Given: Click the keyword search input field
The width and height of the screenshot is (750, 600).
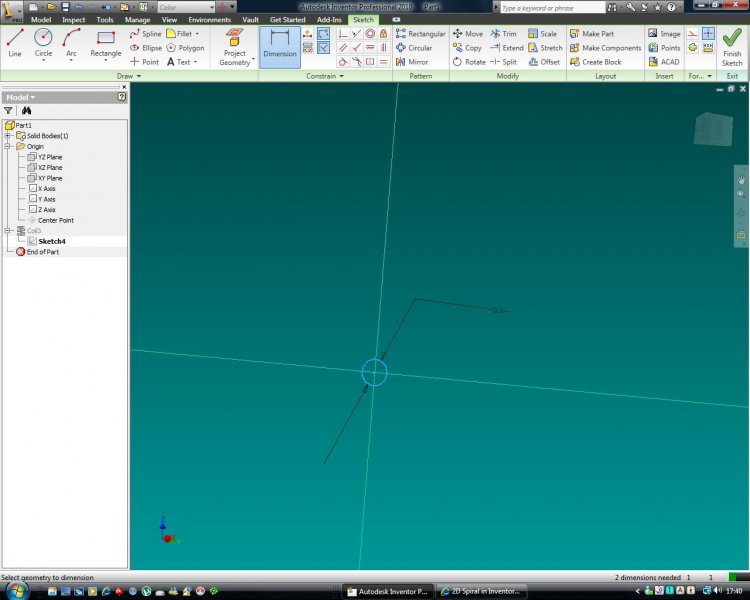Looking at the screenshot, I should pos(547,7).
